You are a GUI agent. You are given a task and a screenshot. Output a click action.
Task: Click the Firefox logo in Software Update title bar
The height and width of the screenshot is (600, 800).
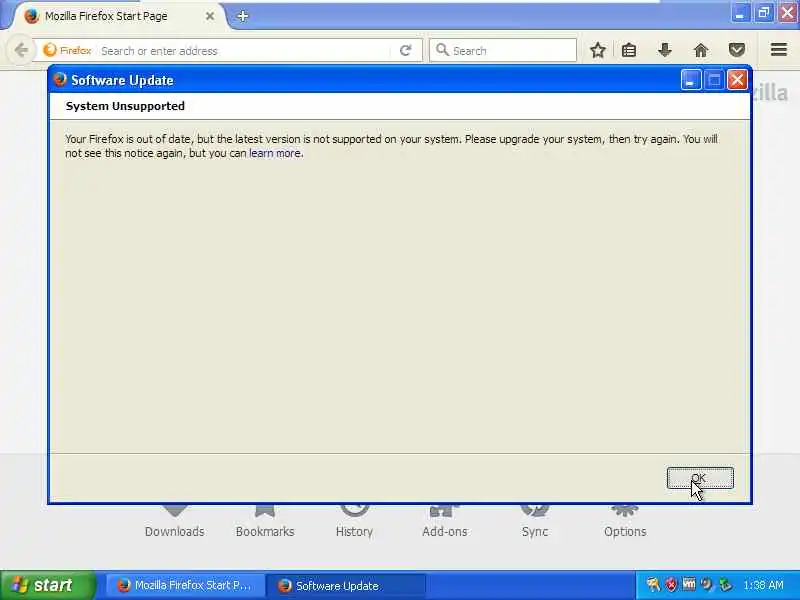point(60,80)
